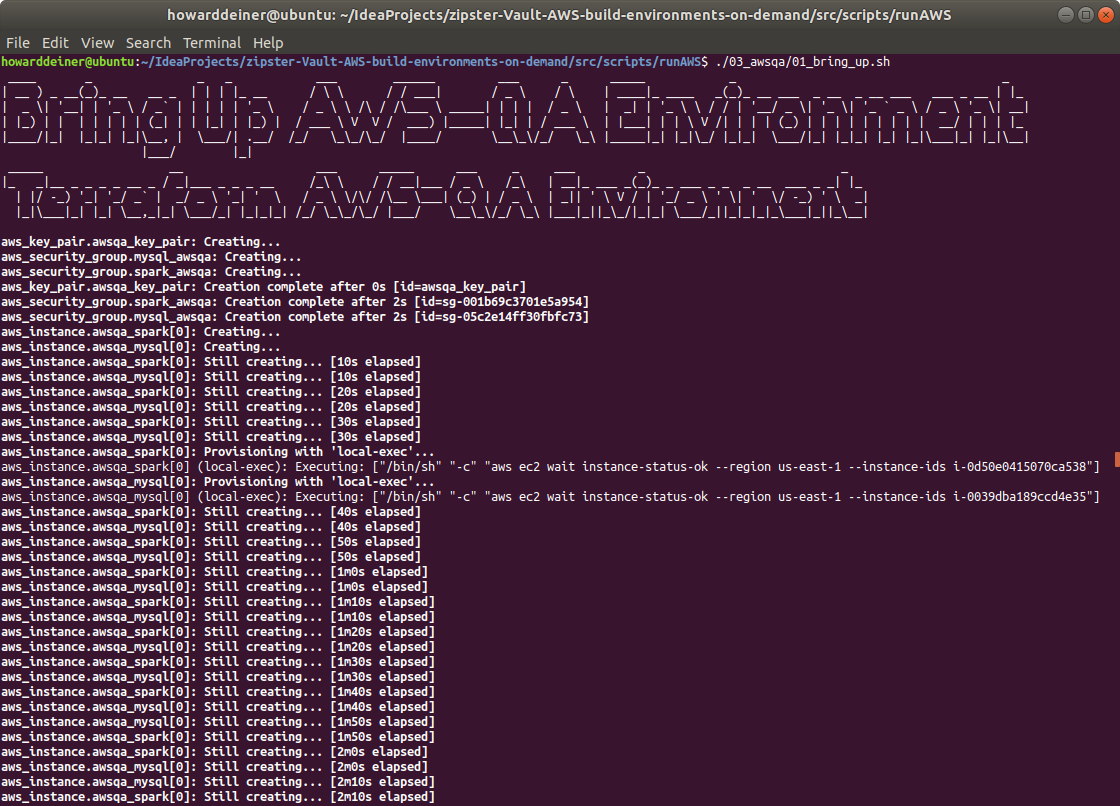Click the id=awsqa_key_pair completion line
The height and width of the screenshot is (806, 1120).
(x=264, y=287)
